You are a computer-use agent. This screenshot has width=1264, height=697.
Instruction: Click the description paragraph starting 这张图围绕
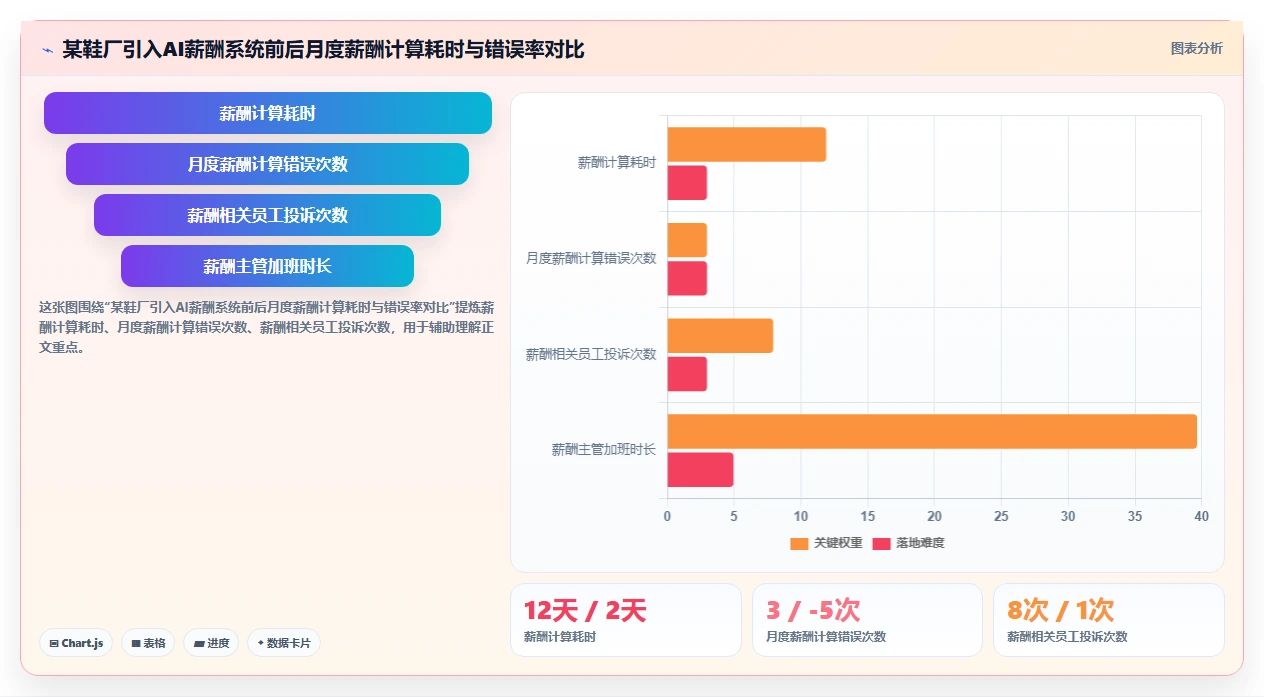(265, 327)
